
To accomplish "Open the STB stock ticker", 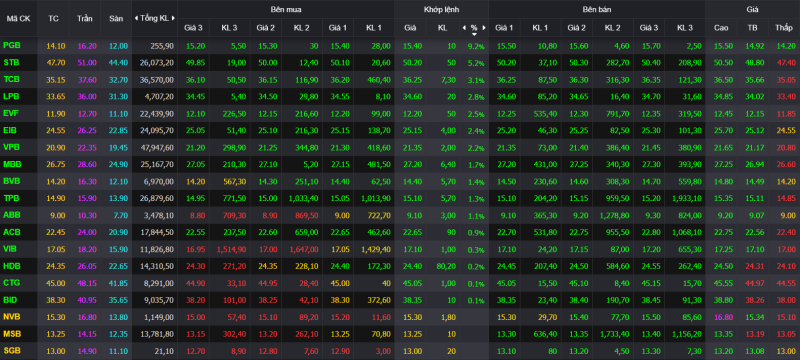I will click(x=11, y=63).
